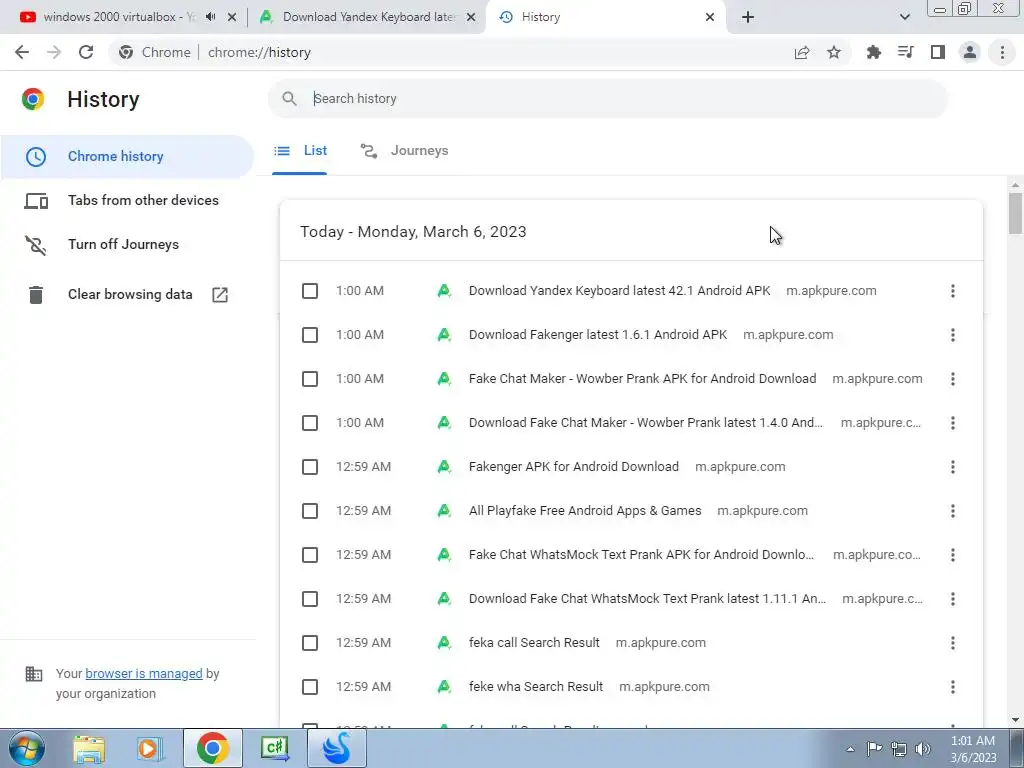Check the Fake Chat Maker APK for Android entry
Viewport: 1024px width, 768px height.
click(x=310, y=379)
